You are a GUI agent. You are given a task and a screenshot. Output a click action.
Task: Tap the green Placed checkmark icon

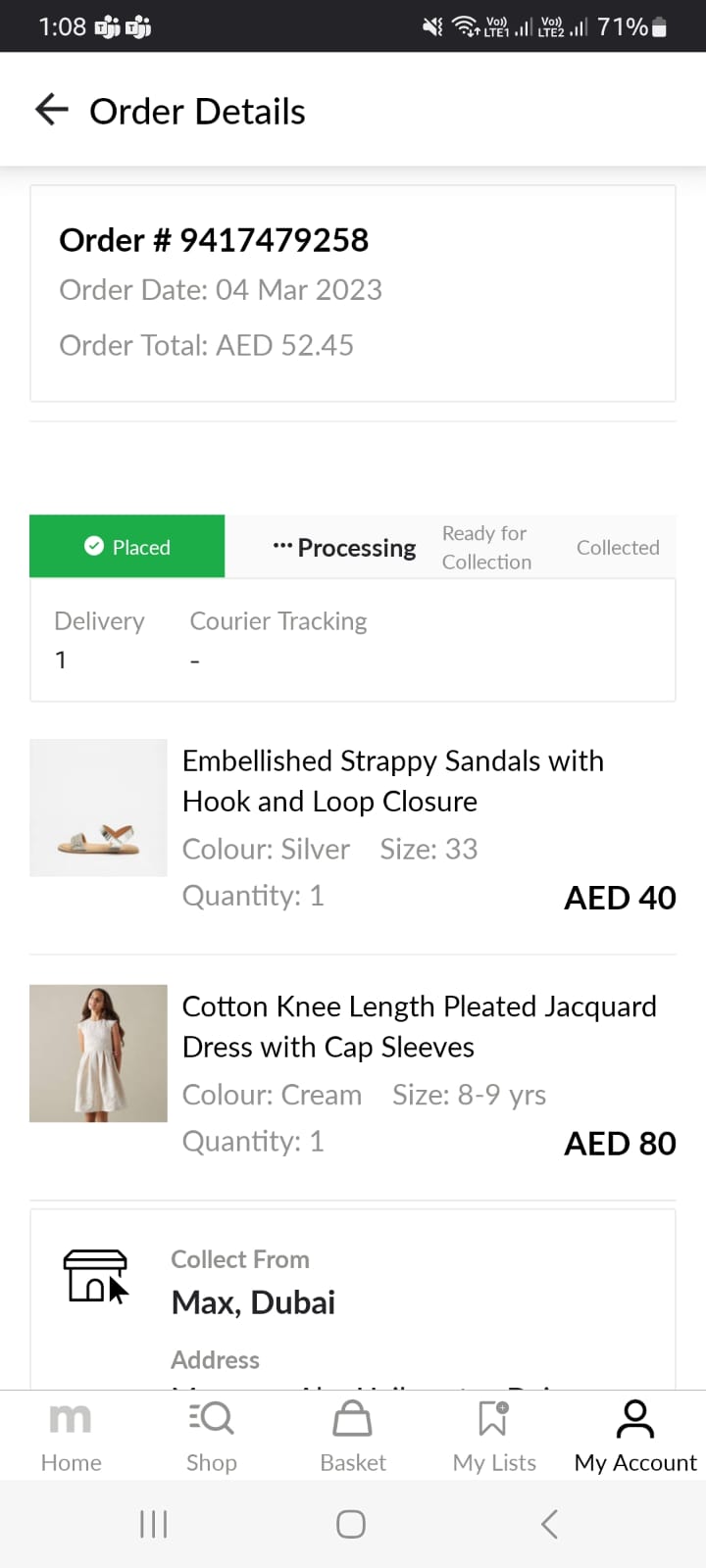point(94,546)
